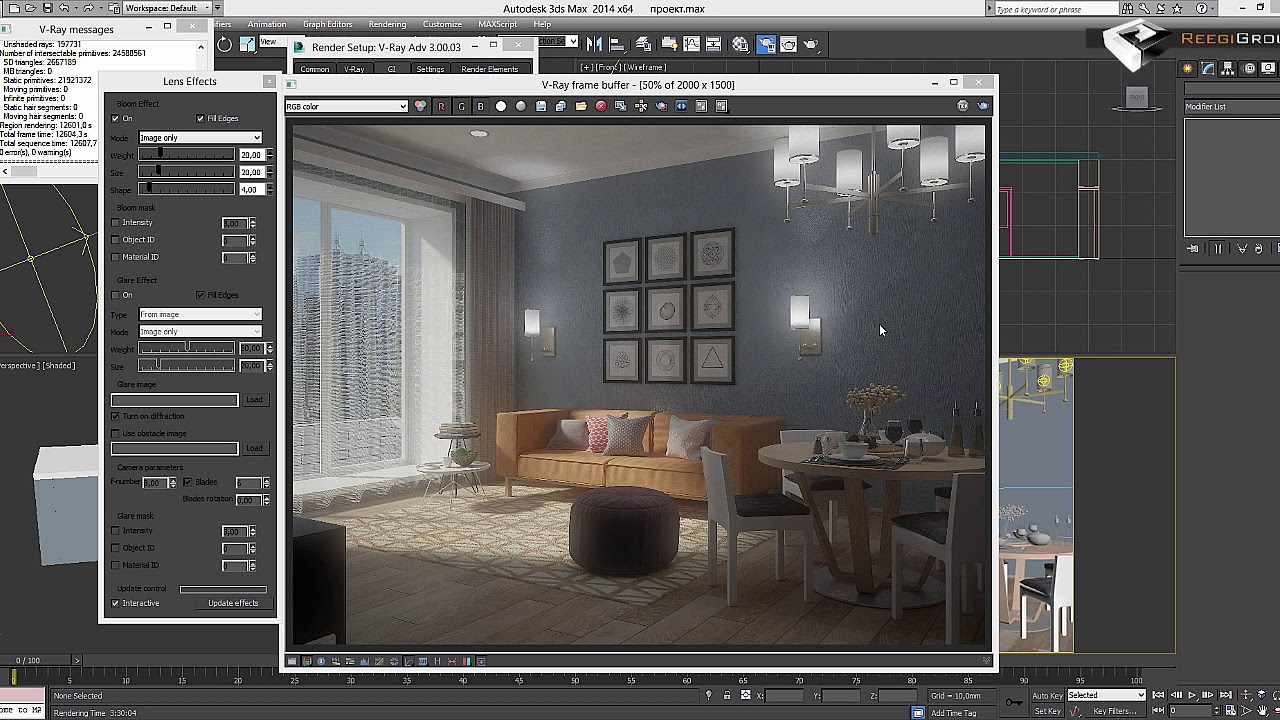The width and height of the screenshot is (1280, 720).
Task: Open the Selected key filter dropdown
Action: 1106,695
